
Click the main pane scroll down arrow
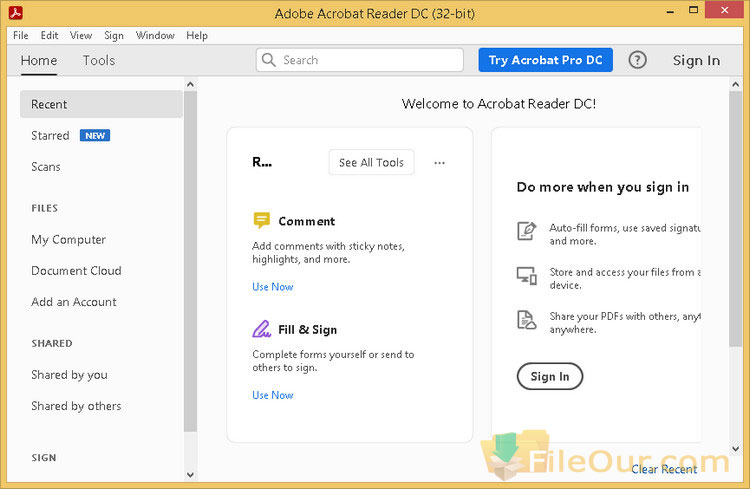tap(736, 449)
